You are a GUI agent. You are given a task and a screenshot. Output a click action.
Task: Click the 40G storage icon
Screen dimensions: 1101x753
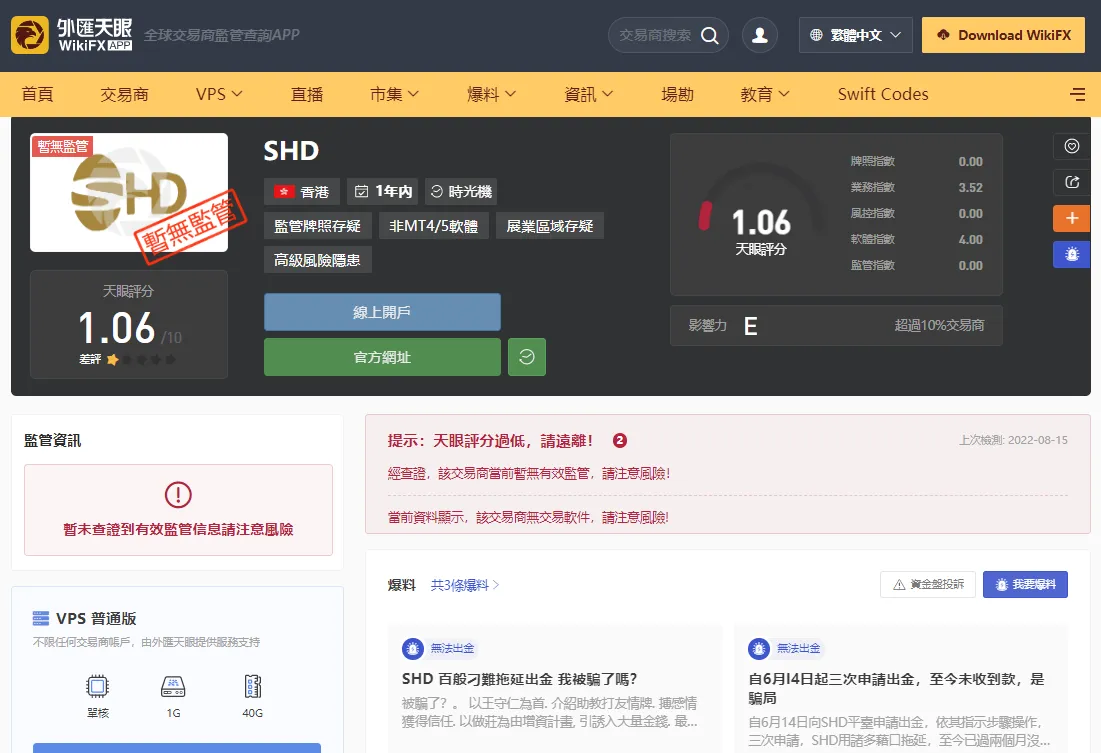pos(253,686)
